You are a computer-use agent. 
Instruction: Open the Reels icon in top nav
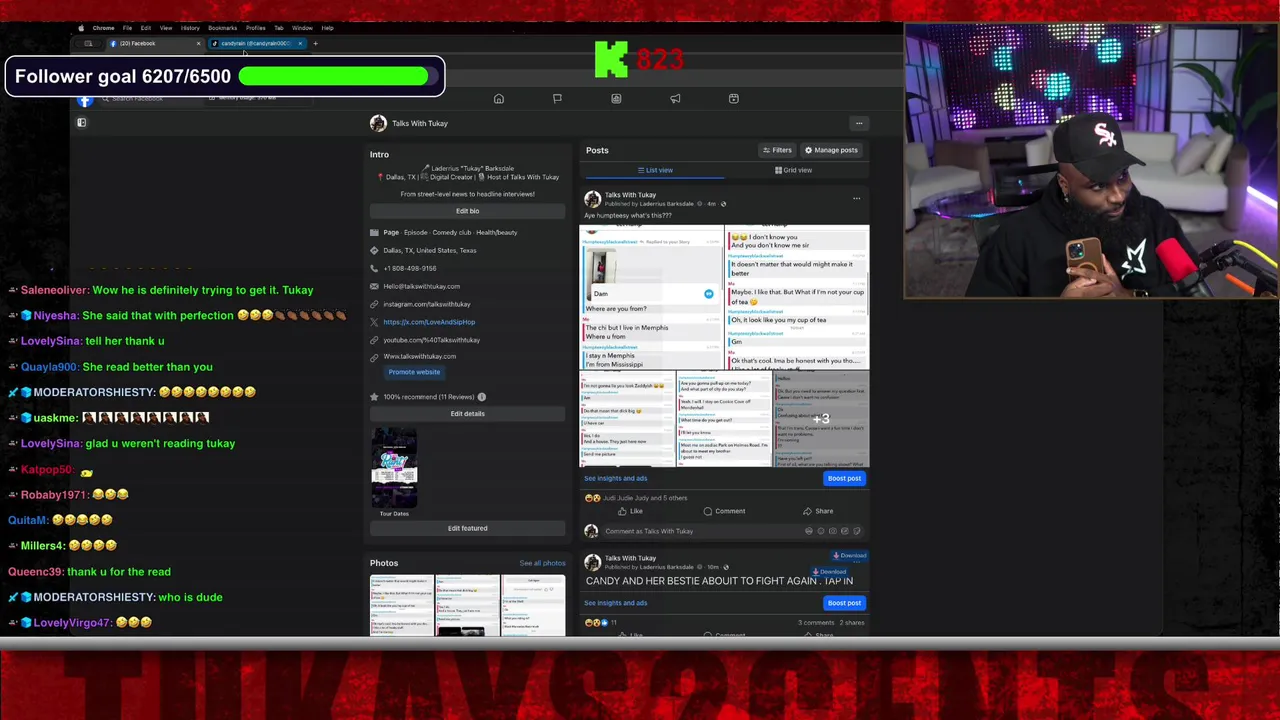point(734,99)
